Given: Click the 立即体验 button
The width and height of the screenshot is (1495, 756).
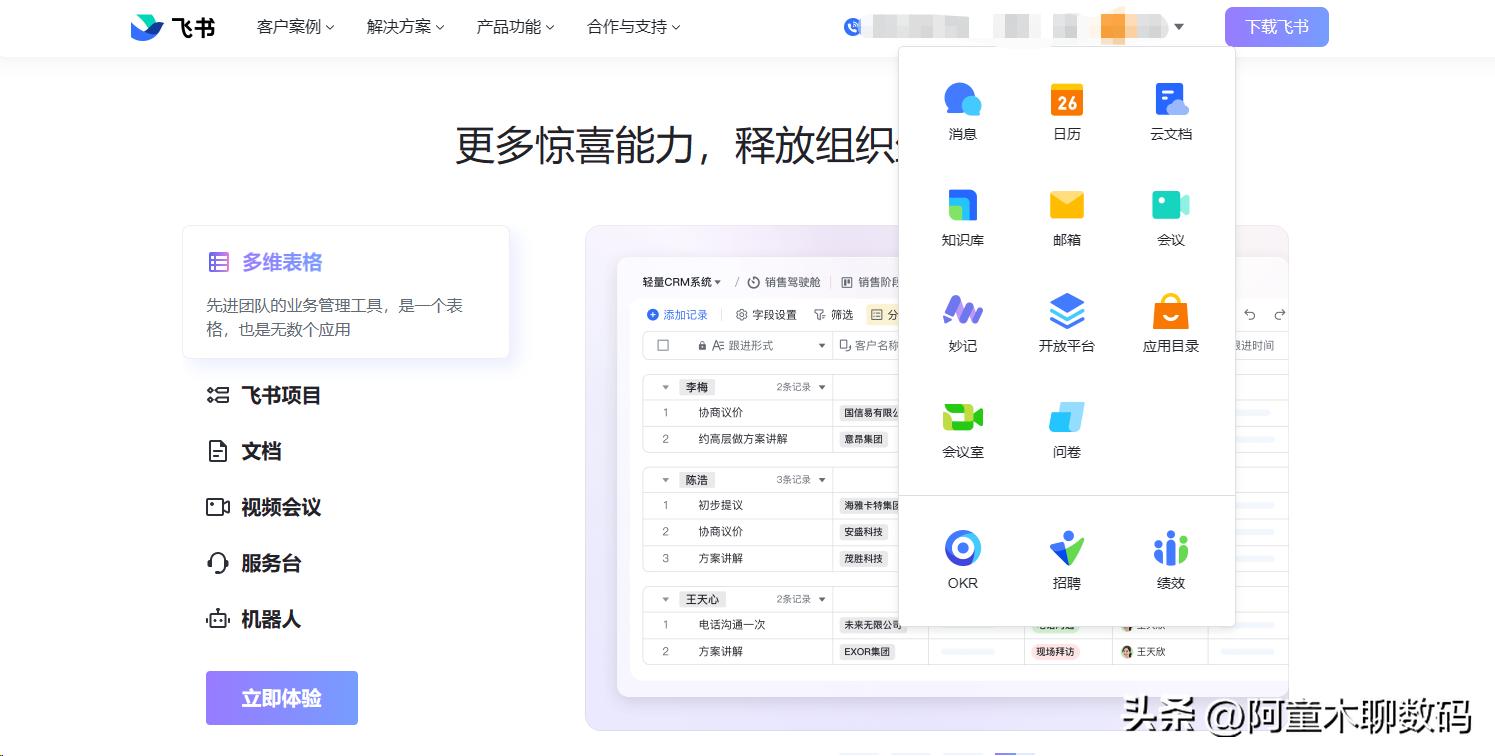Looking at the screenshot, I should 281,697.
